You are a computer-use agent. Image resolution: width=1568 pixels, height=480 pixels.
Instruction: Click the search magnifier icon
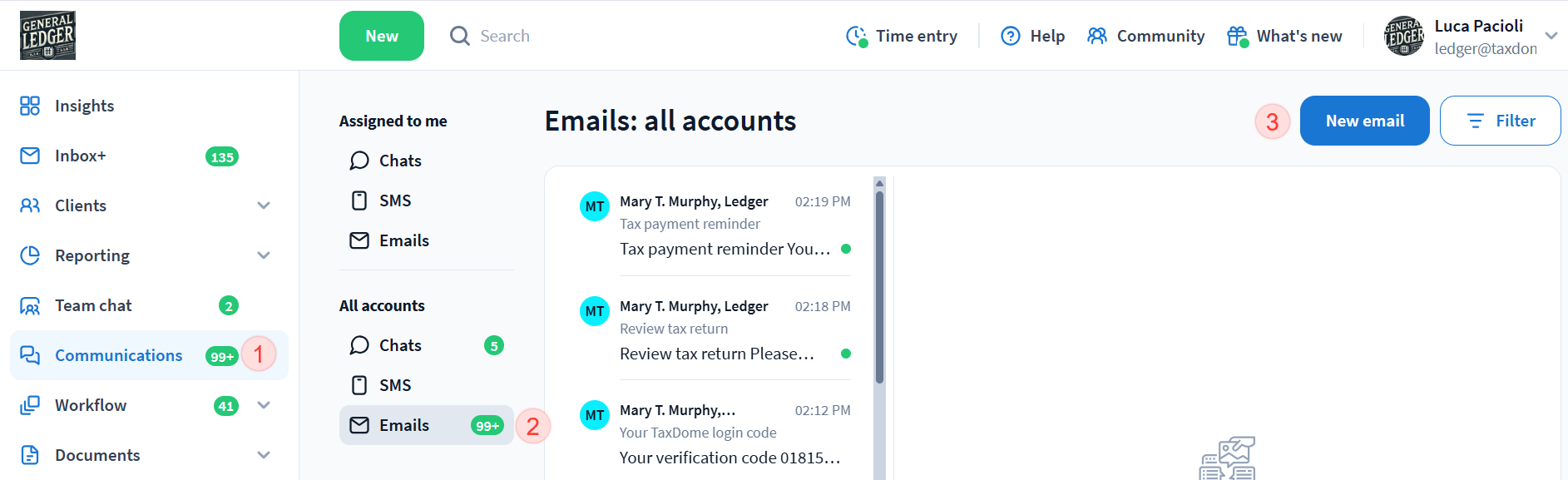(459, 36)
